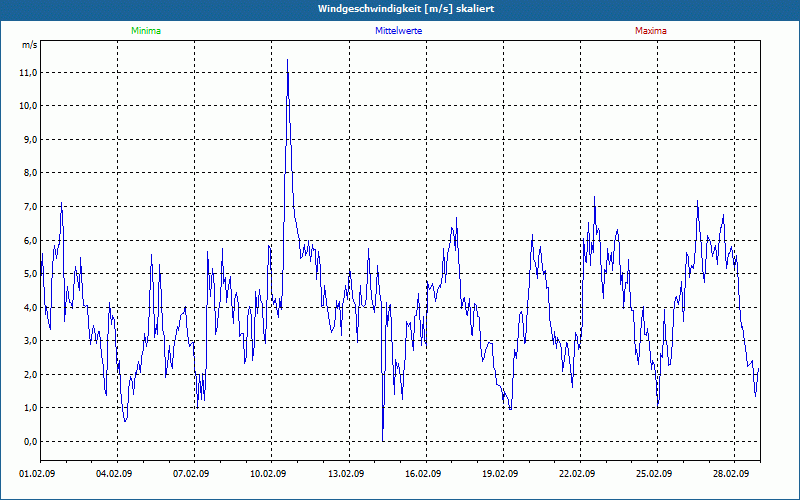
Task: Click the 10,0 y-axis label
Action: (28, 106)
